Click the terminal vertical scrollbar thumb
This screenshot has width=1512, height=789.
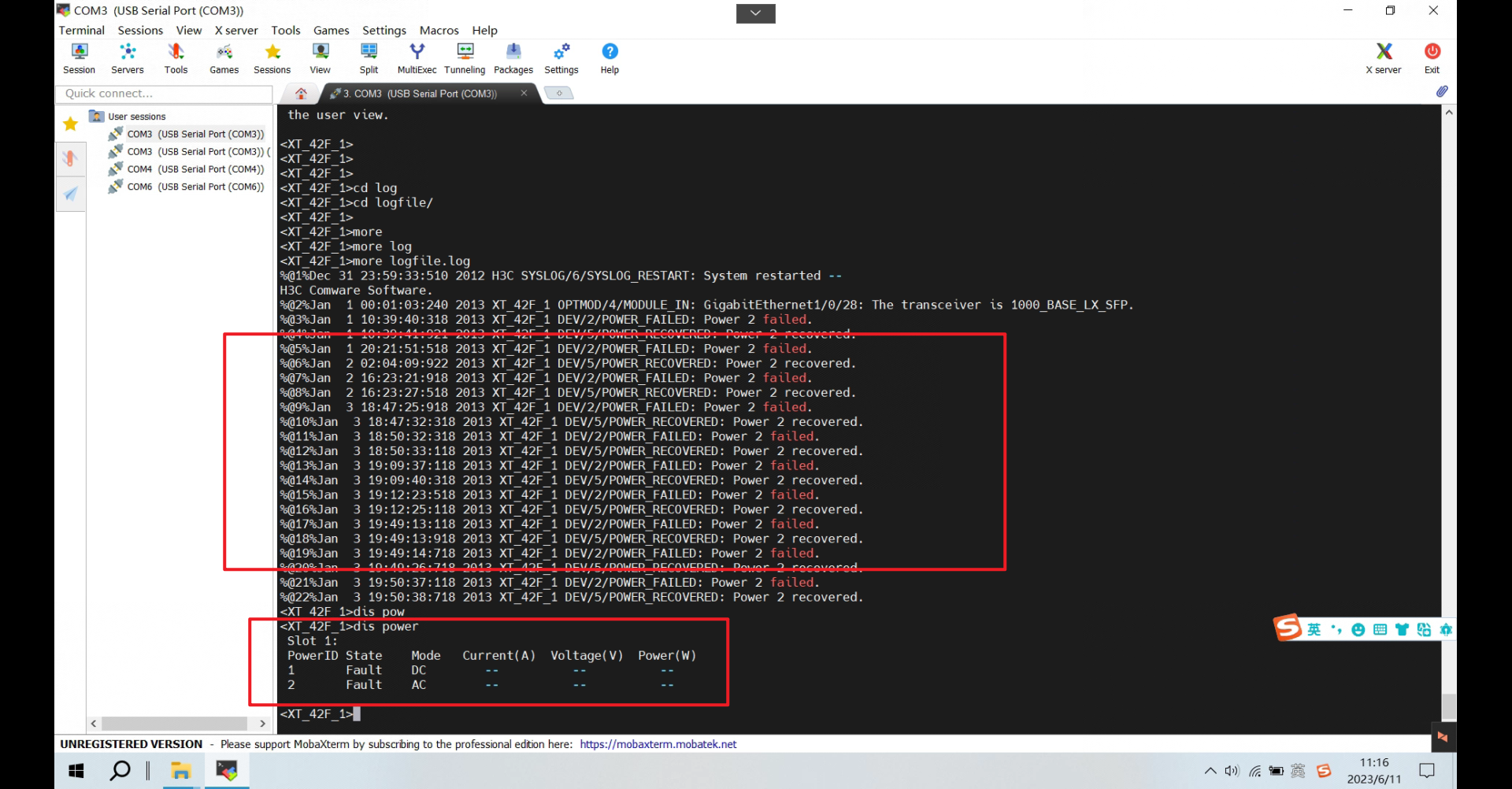(1449, 706)
